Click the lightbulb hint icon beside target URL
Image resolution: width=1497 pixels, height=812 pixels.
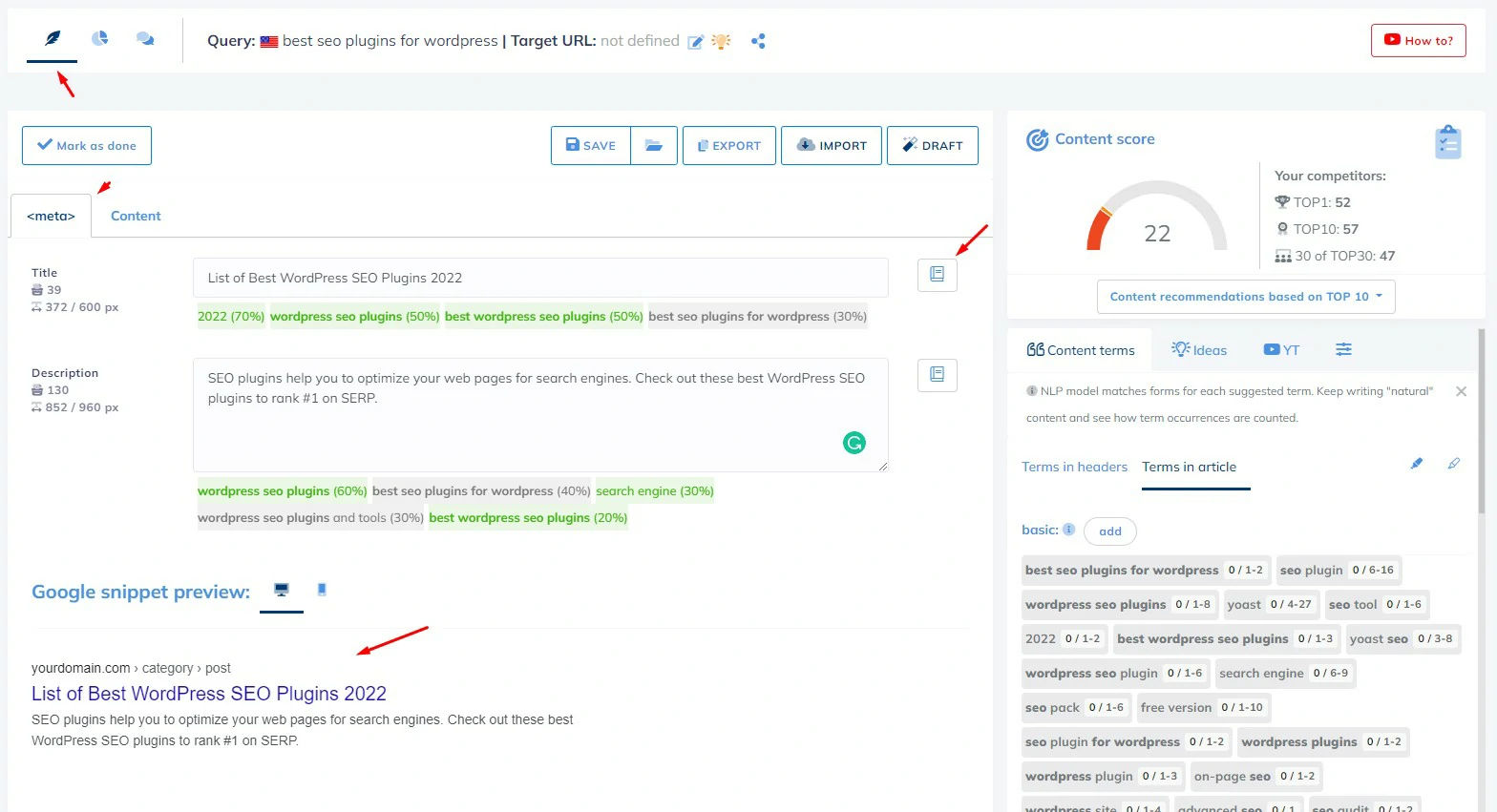click(x=721, y=41)
